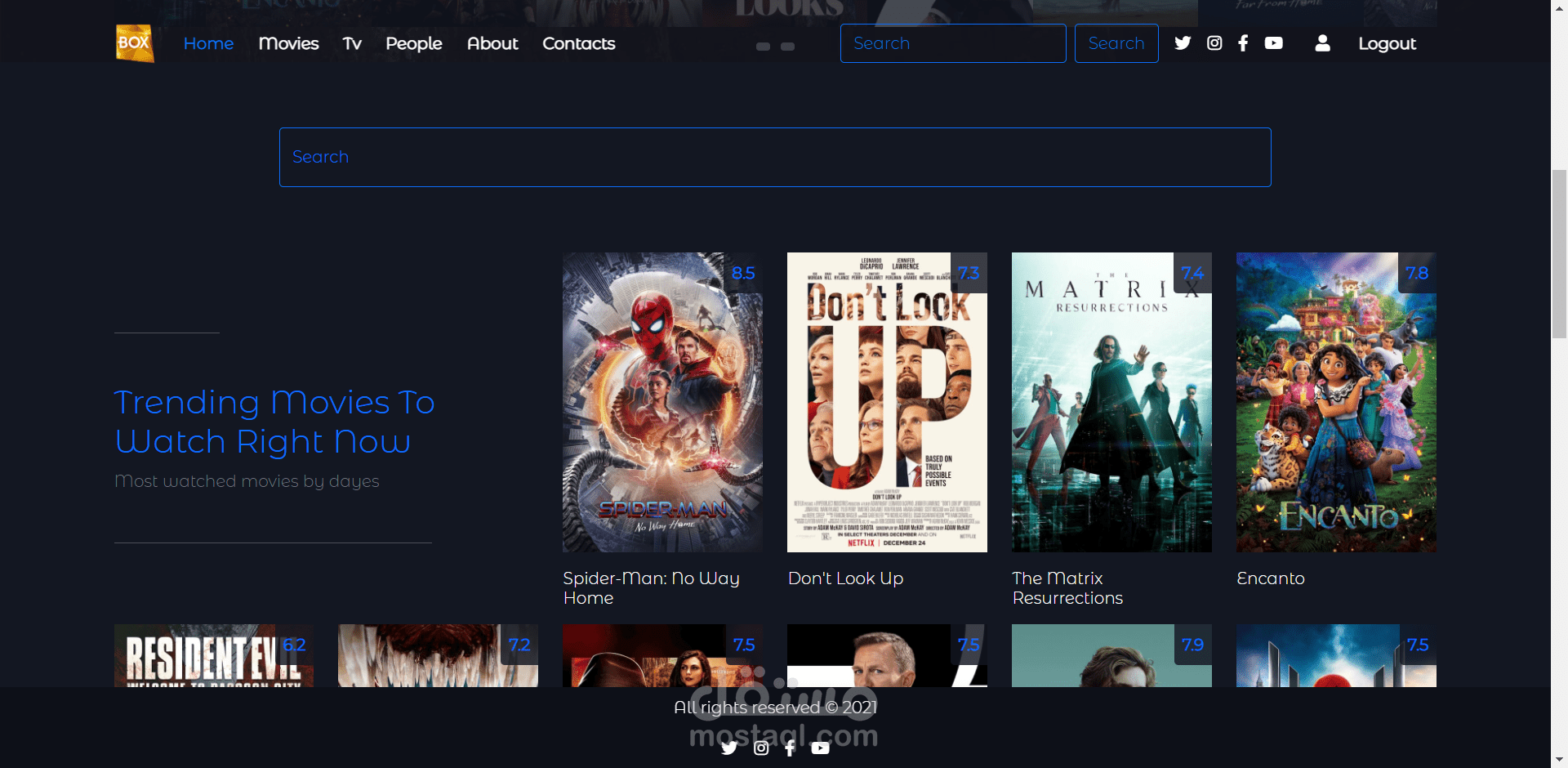Open Don't Look Up poster
Screen dimensions: 1568x768
(887, 402)
